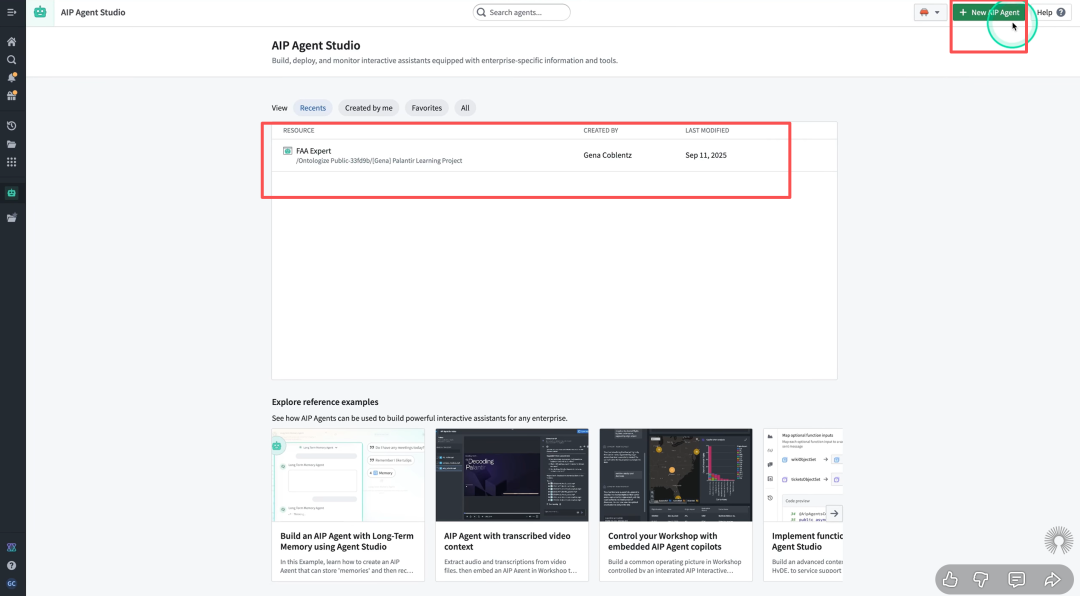Click AIP Agent with transcribed video context title
The height and width of the screenshot is (596, 1080).
(507, 541)
